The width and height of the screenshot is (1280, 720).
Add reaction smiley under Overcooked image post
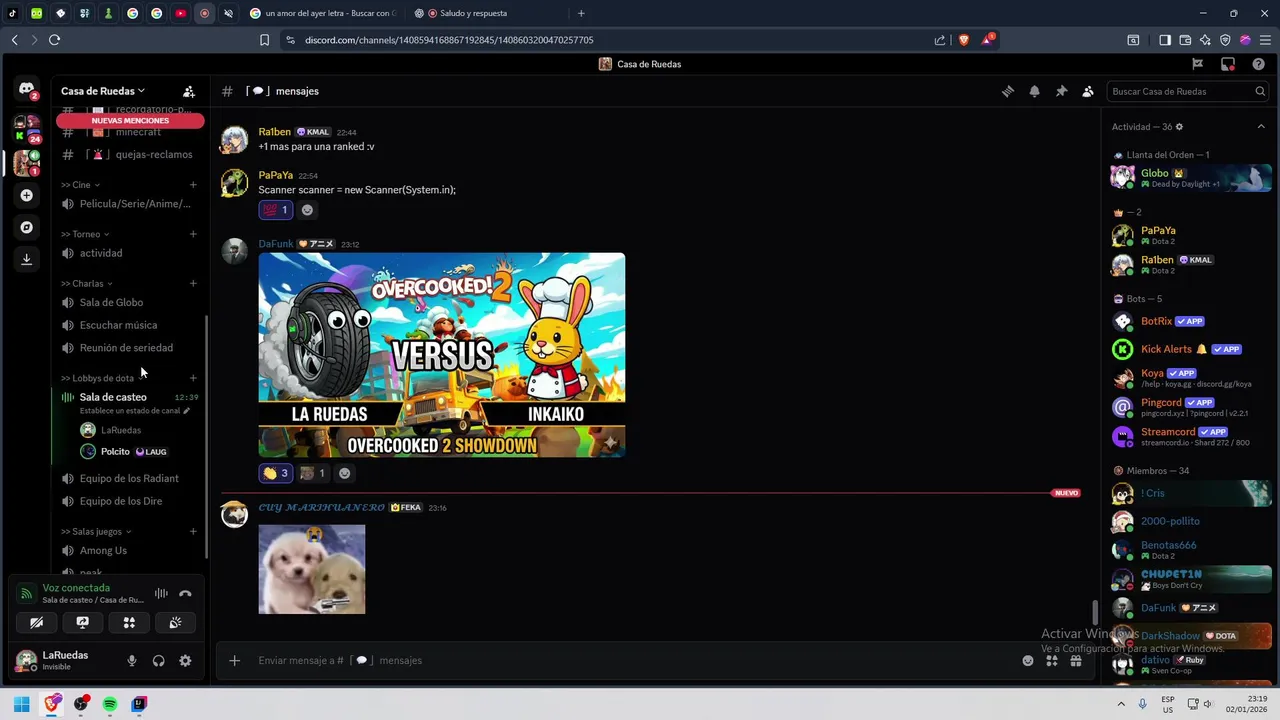pyautogui.click(x=345, y=473)
